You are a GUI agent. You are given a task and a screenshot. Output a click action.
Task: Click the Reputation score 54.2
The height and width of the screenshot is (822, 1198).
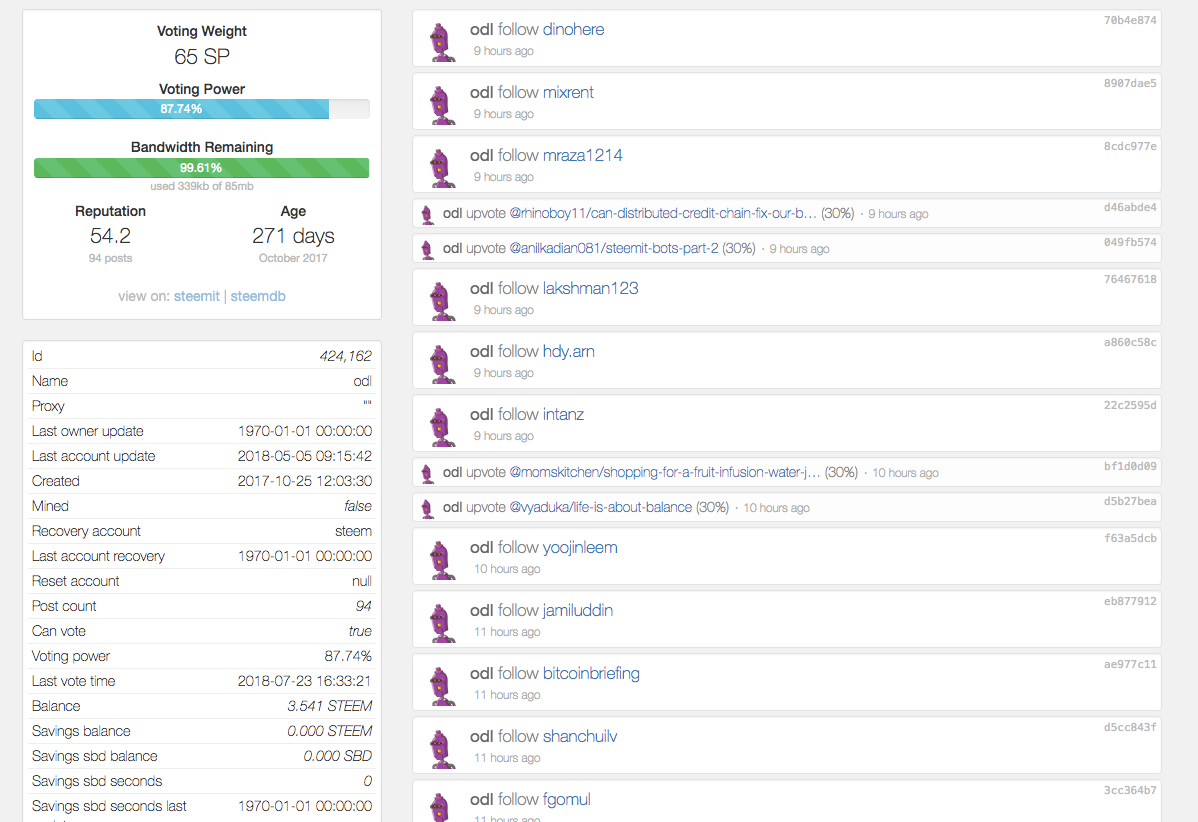pos(110,236)
